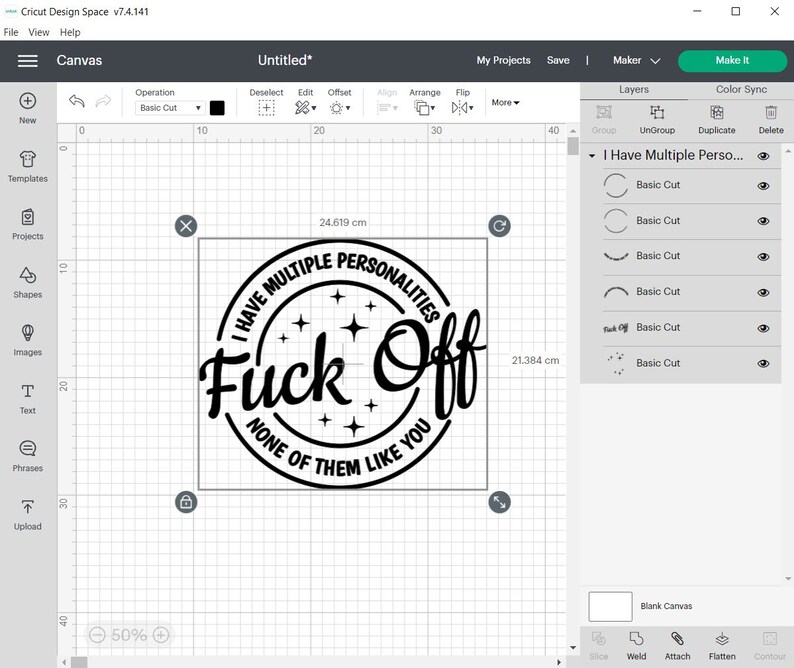This screenshot has width=794, height=668.
Task: Delete the selected layer from Layers panel
Action: 771,120
